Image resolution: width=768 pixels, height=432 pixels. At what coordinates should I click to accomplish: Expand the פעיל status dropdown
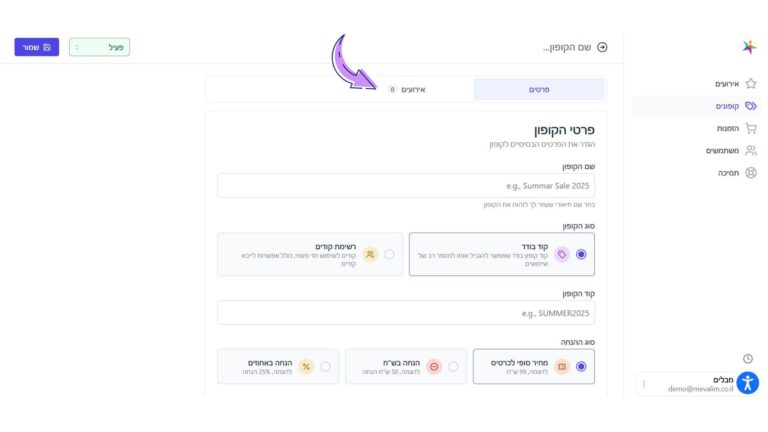[x=99, y=47]
